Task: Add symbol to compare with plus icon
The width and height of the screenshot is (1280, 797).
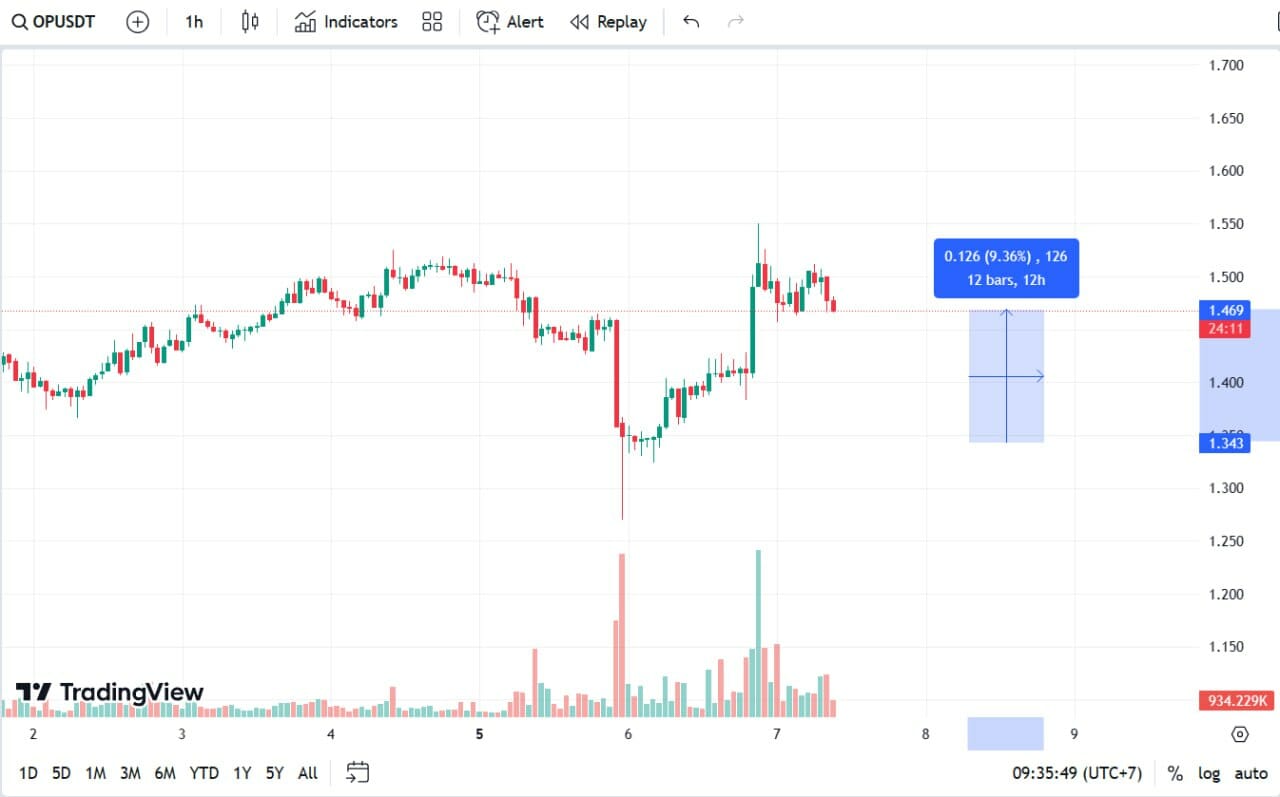Action: point(138,21)
